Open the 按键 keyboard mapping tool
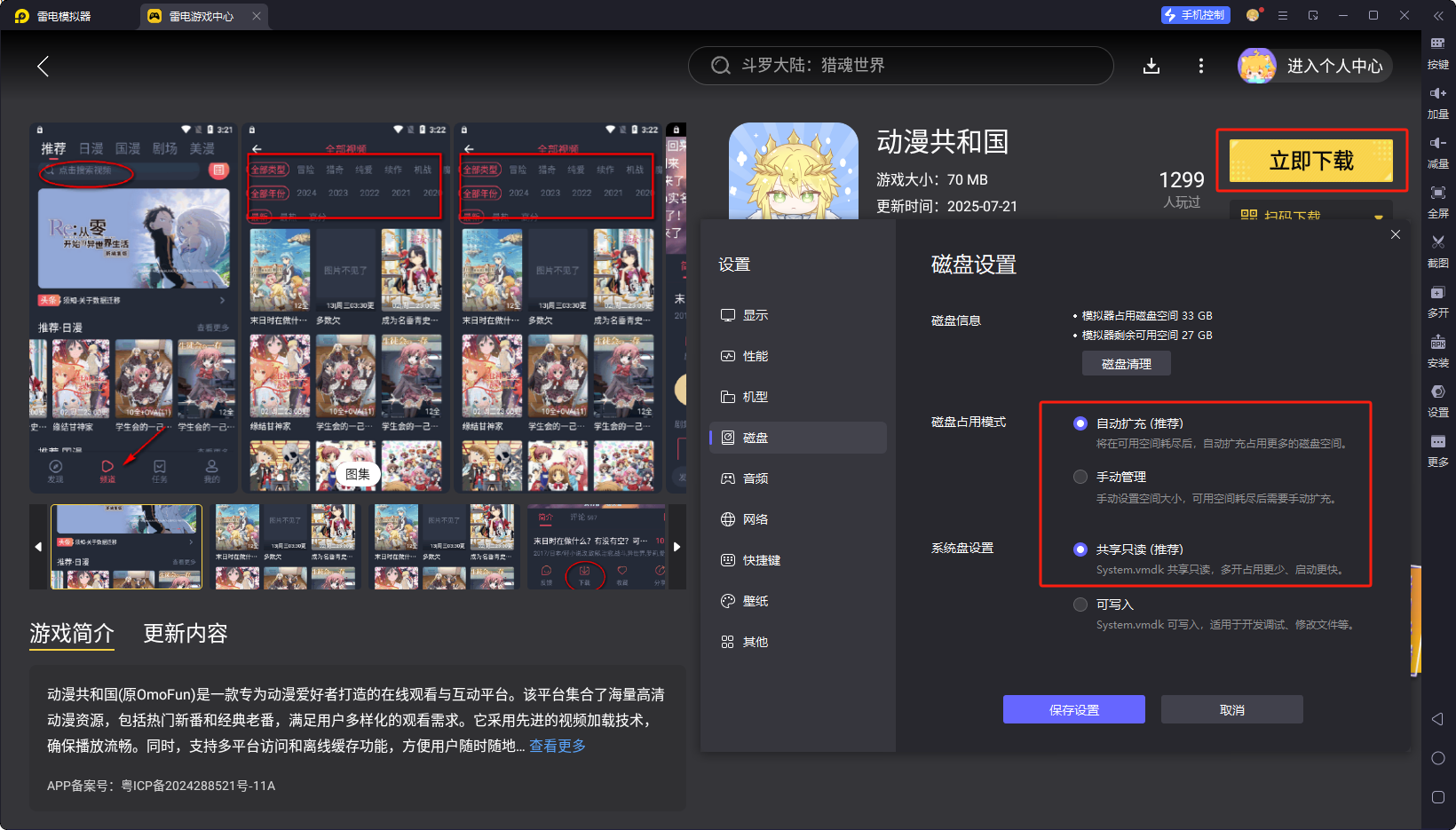The height and width of the screenshot is (830, 1456). 1437,53
